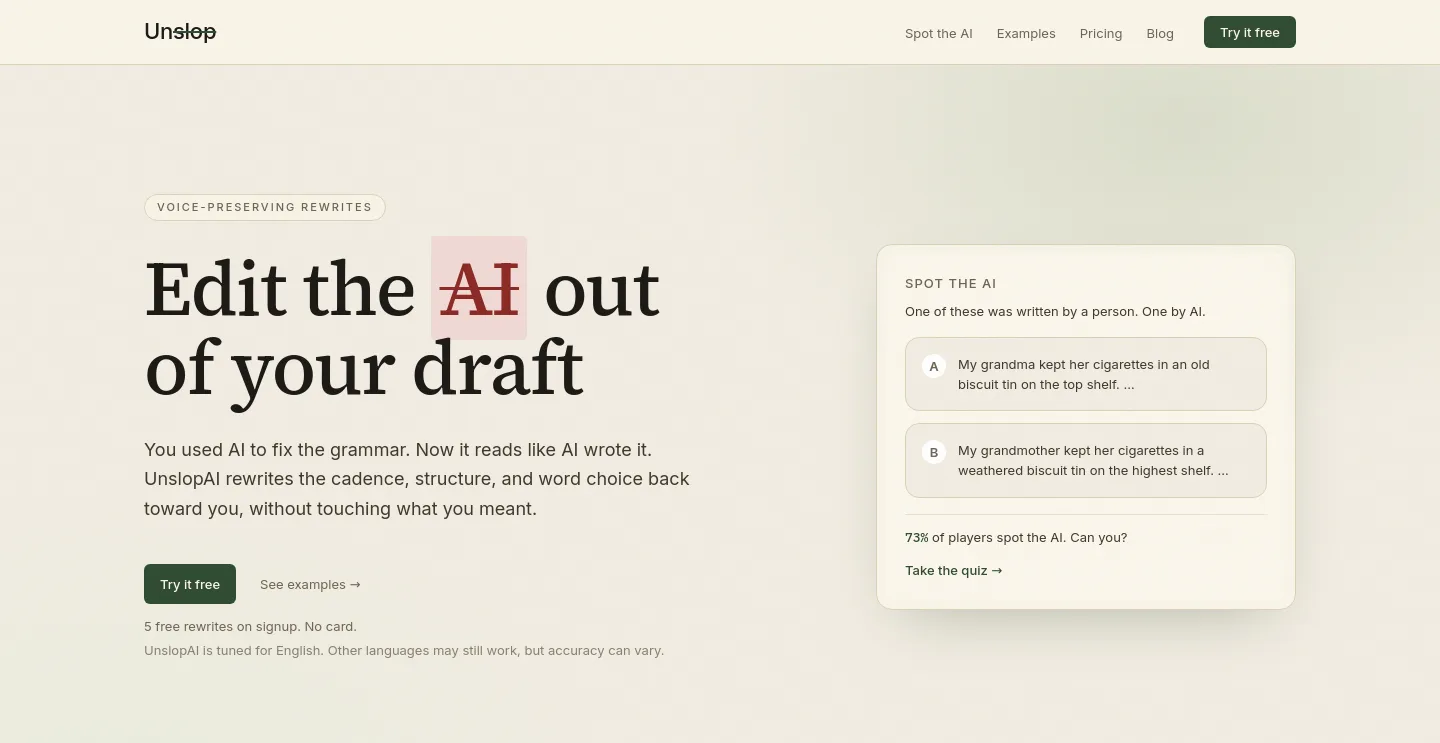Click the header Try it free button
Image resolution: width=1440 pixels, height=743 pixels.
point(1250,32)
